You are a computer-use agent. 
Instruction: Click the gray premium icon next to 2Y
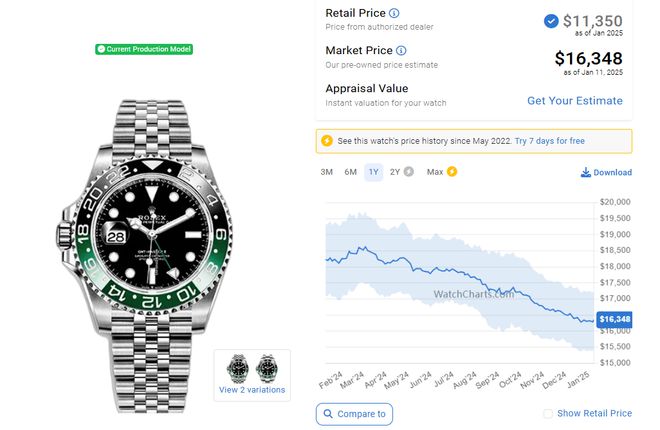[x=409, y=172]
